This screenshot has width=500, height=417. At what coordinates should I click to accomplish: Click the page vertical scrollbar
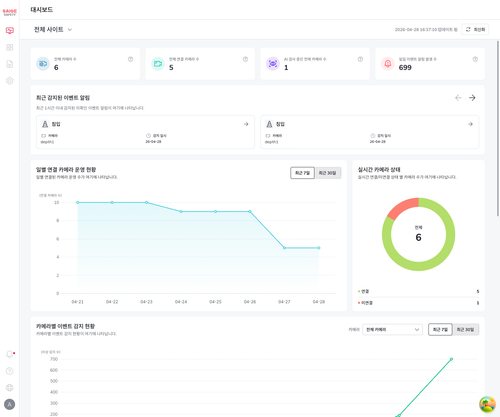(x=498, y=128)
